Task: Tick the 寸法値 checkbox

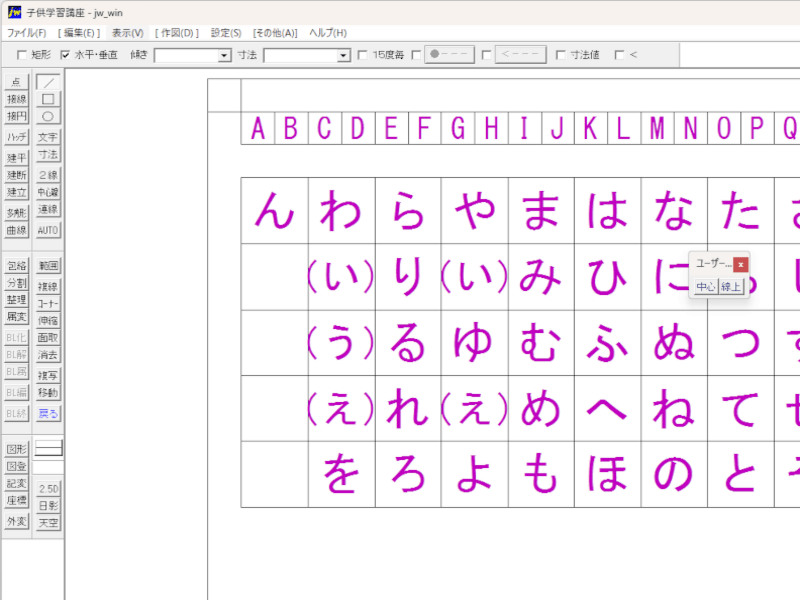Action: [561, 55]
